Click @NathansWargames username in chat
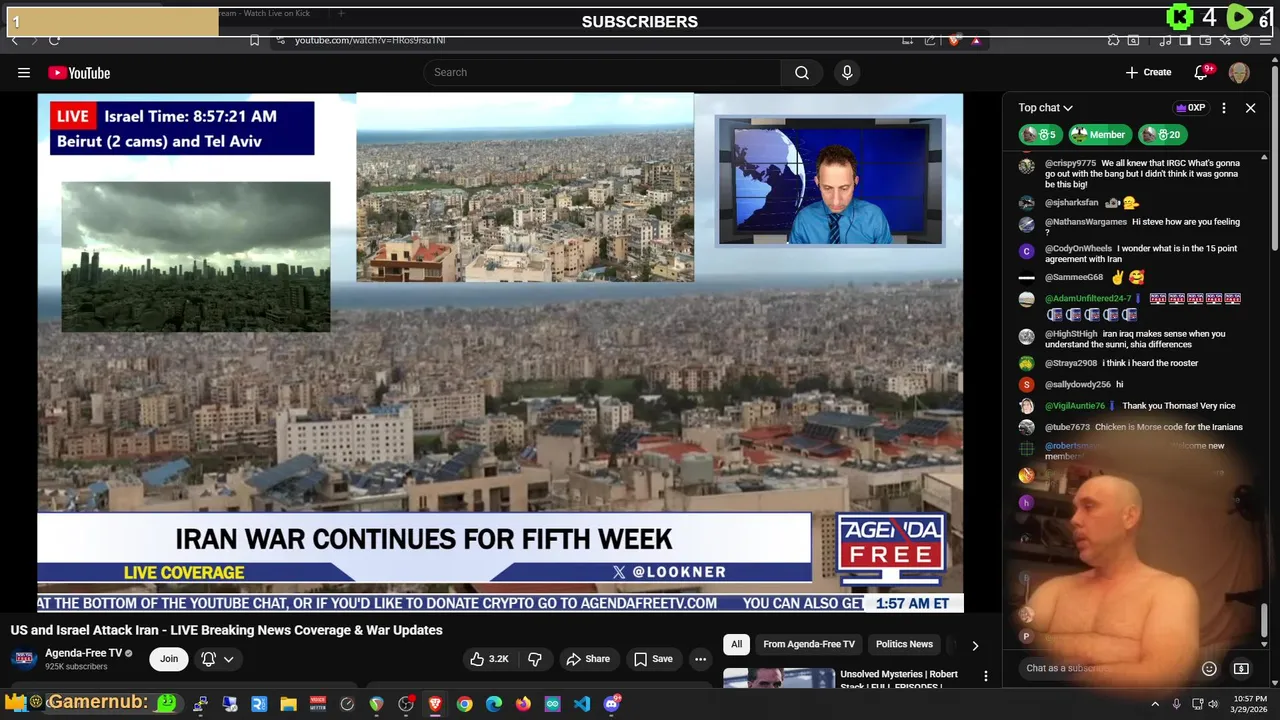Screen dimensions: 1280x720 (x=1085, y=222)
